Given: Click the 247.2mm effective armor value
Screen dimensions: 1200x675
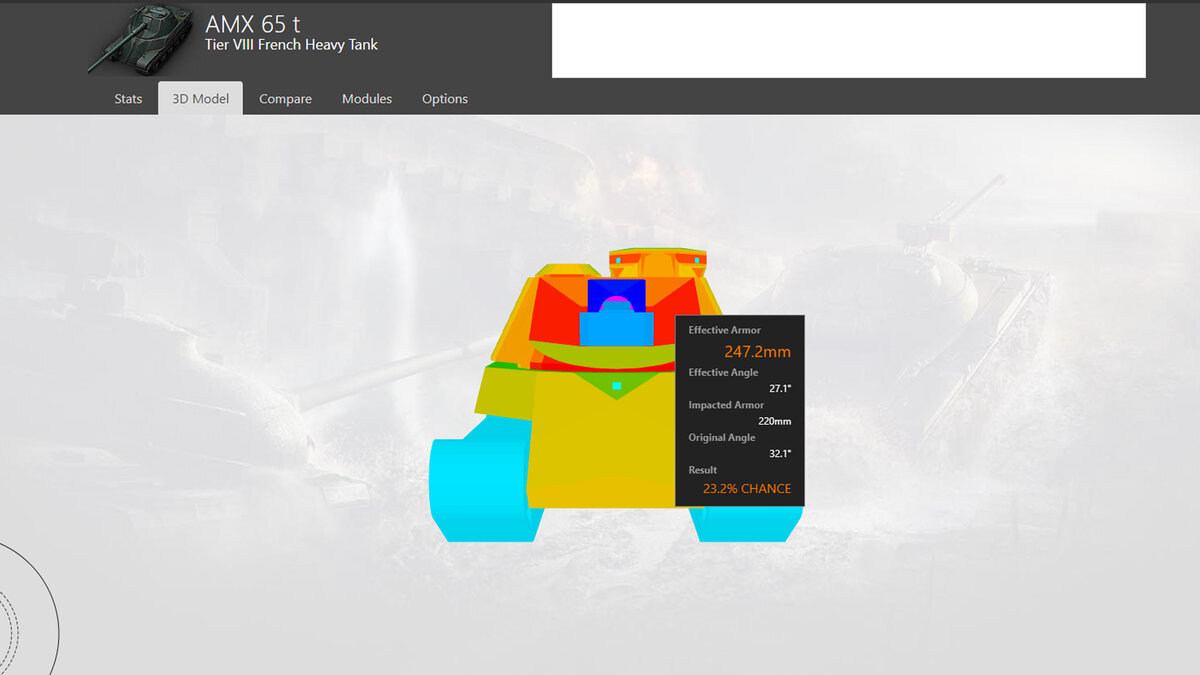Looking at the screenshot, I should [757, 352].
